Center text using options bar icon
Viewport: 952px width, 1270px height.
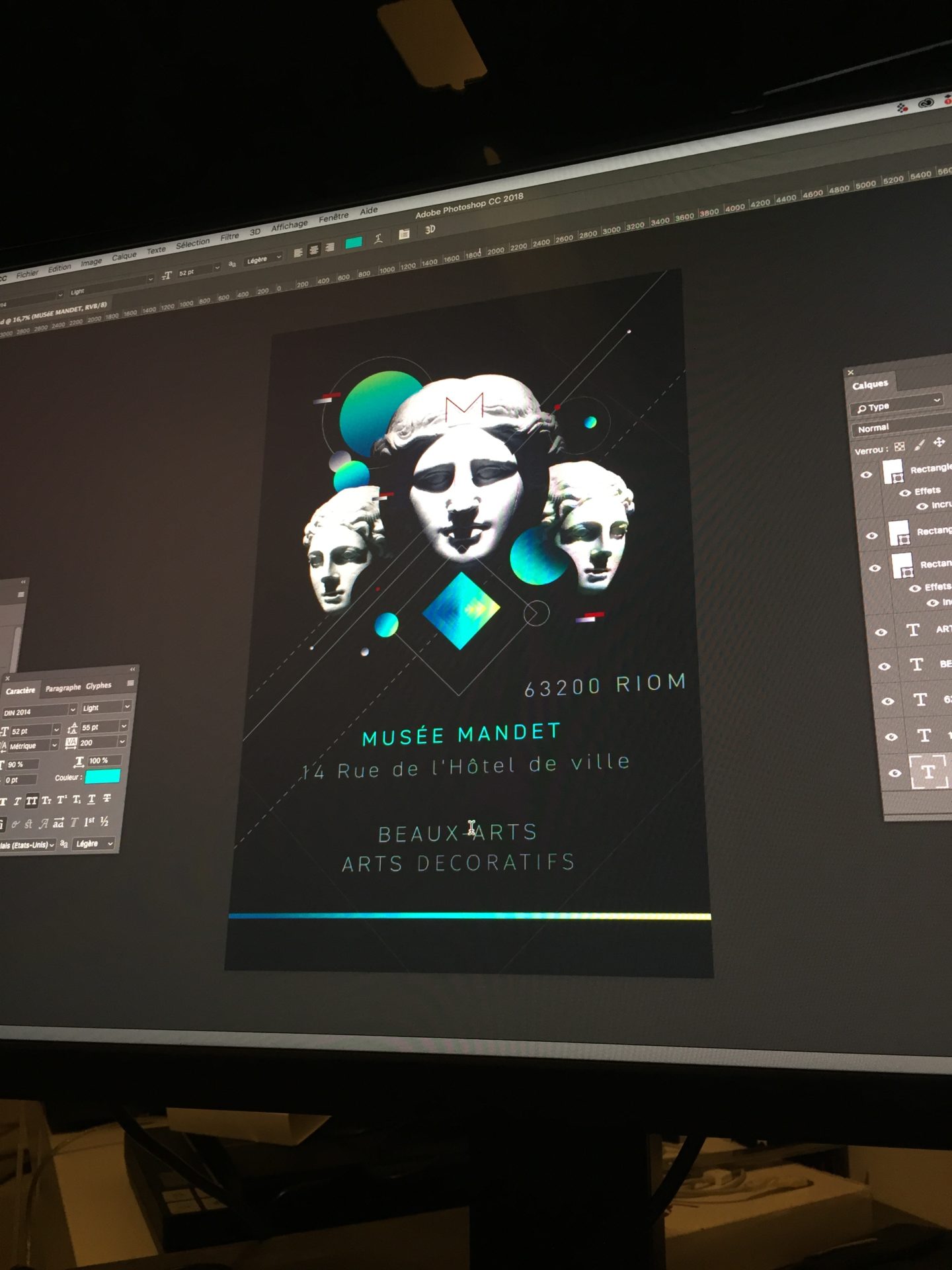313,249
